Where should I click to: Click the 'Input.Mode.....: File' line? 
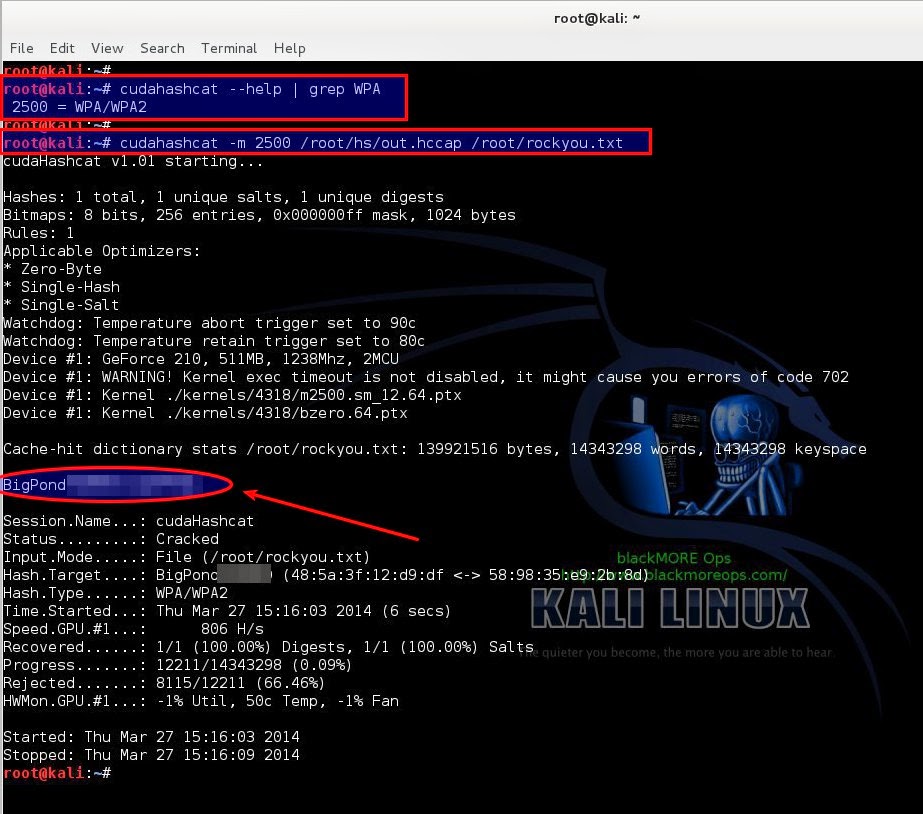pos(187,557)
